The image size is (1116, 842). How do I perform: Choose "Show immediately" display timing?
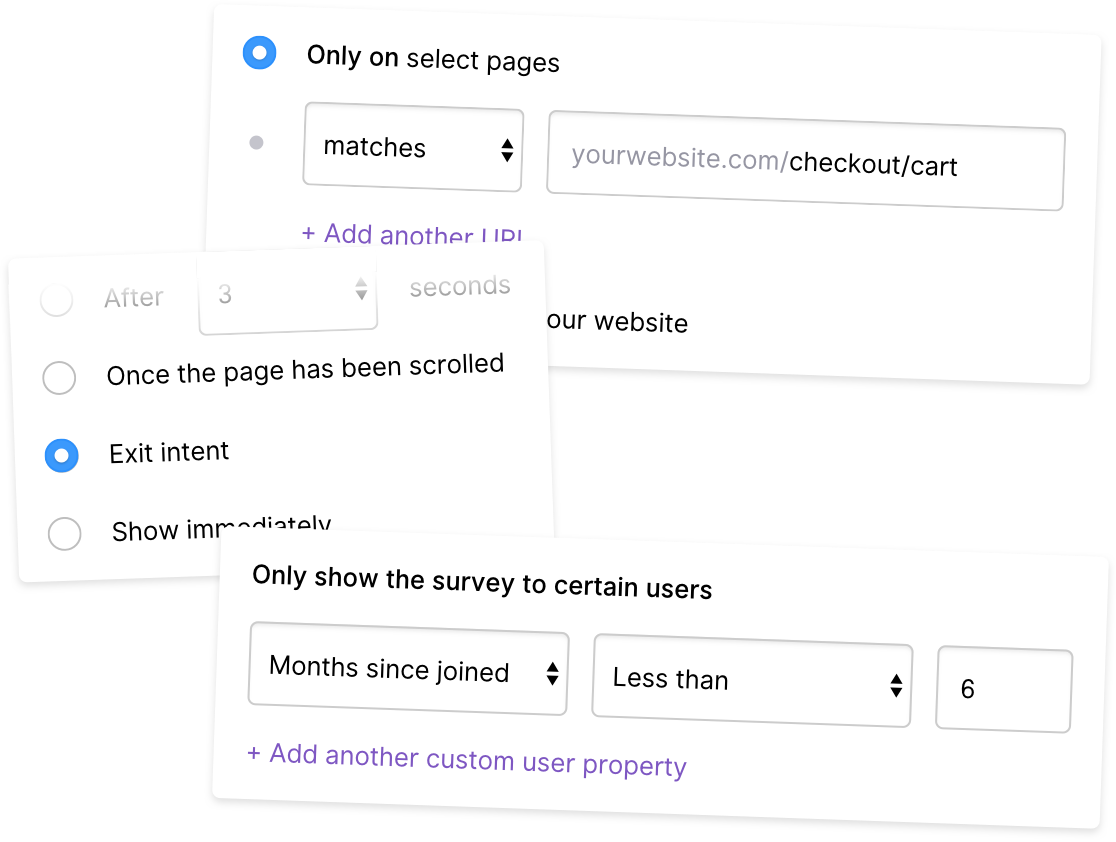pyautogui.click(x=64, y=534)
